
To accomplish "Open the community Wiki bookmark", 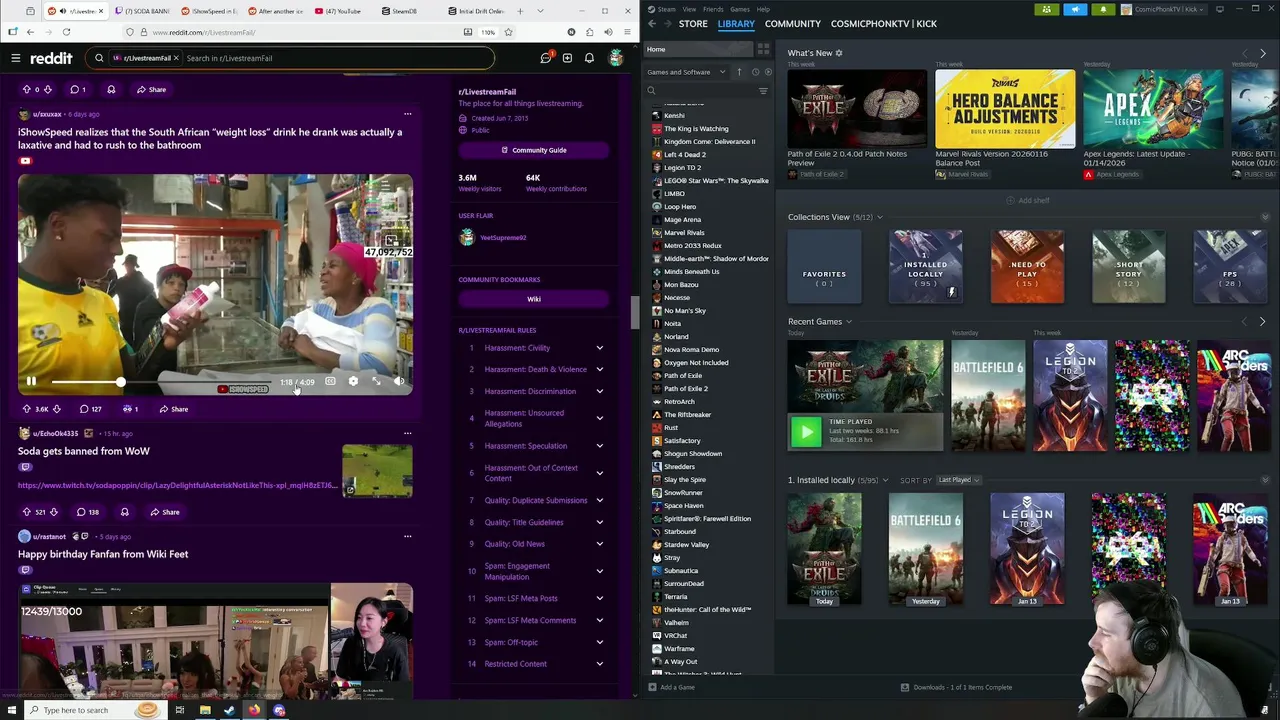I will click(534, 299).
